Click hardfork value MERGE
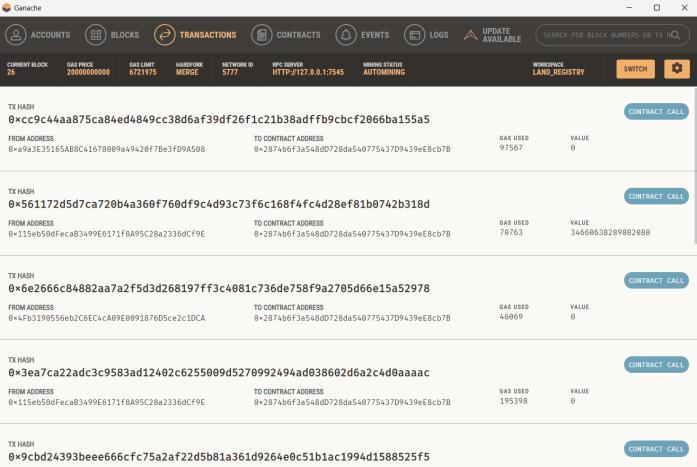 187,72
